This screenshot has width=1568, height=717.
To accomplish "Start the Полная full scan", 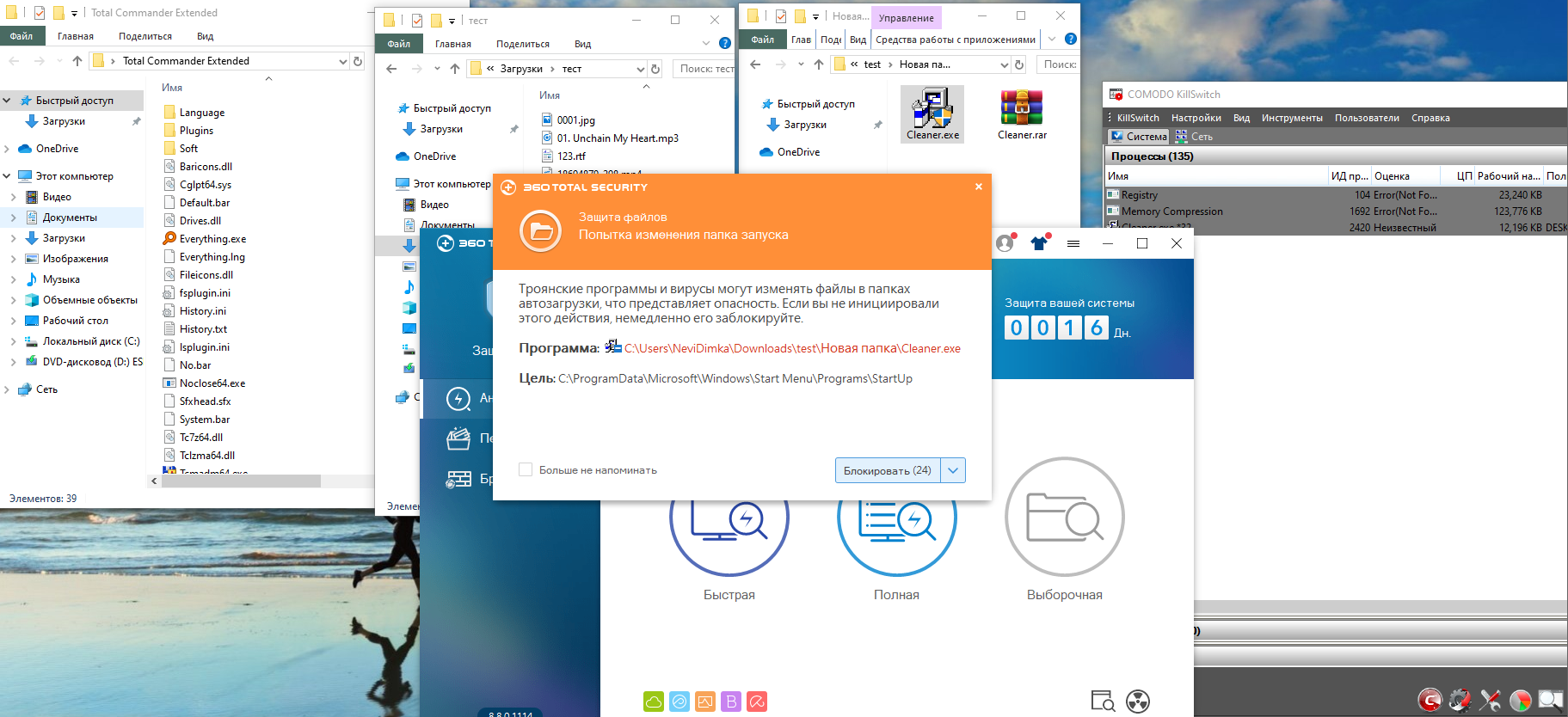I will tap(896, 516).
